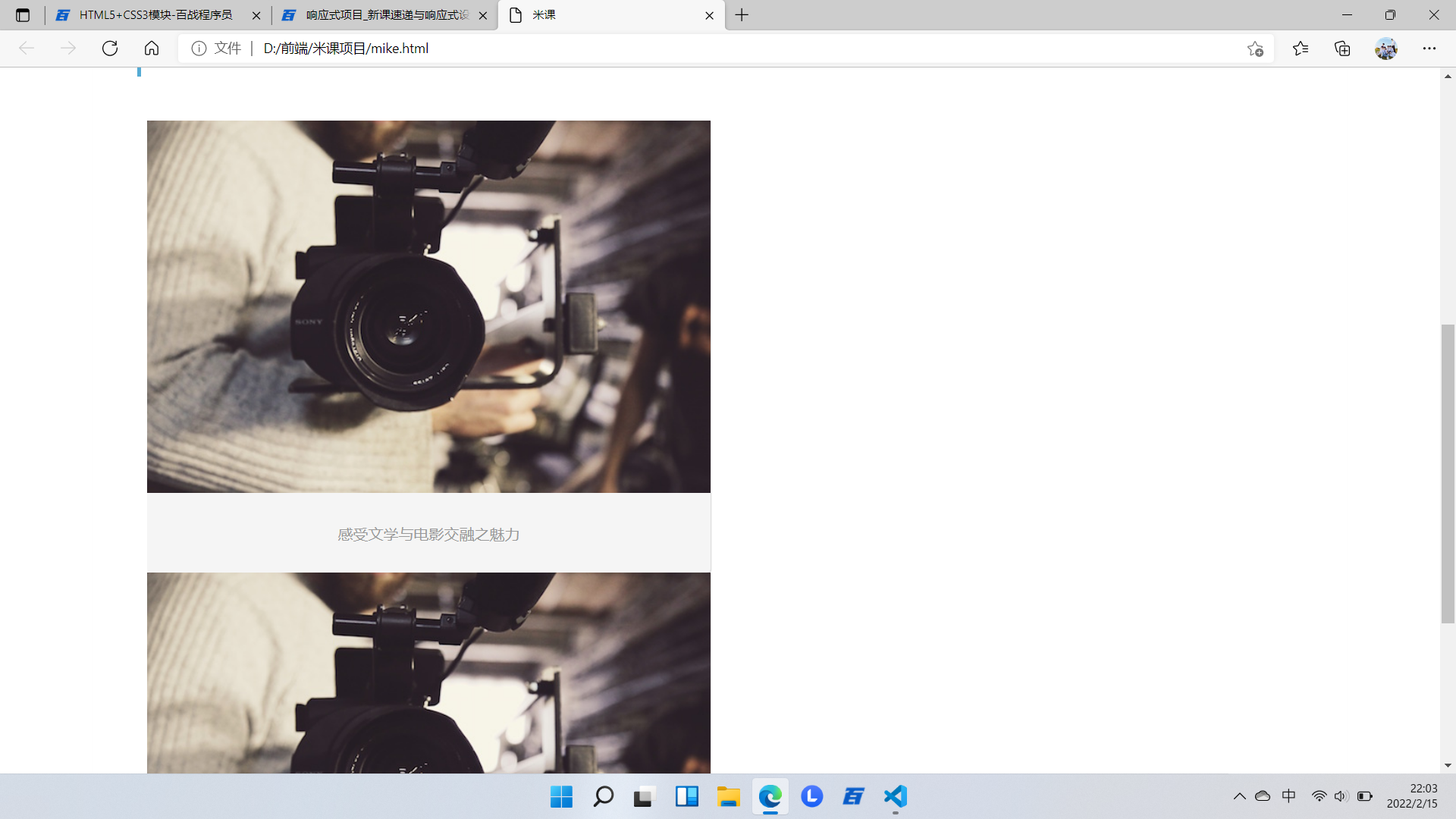Add this page to favorites
The height and width of the screenshot is (819, 1456).
1255,49
